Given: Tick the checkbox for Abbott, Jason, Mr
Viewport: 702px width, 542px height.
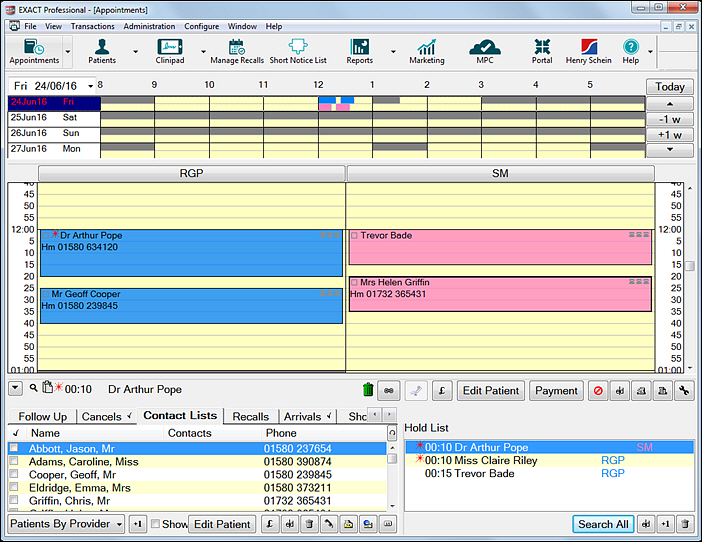Looking at the screenshot, I should (x=14, y=448).
